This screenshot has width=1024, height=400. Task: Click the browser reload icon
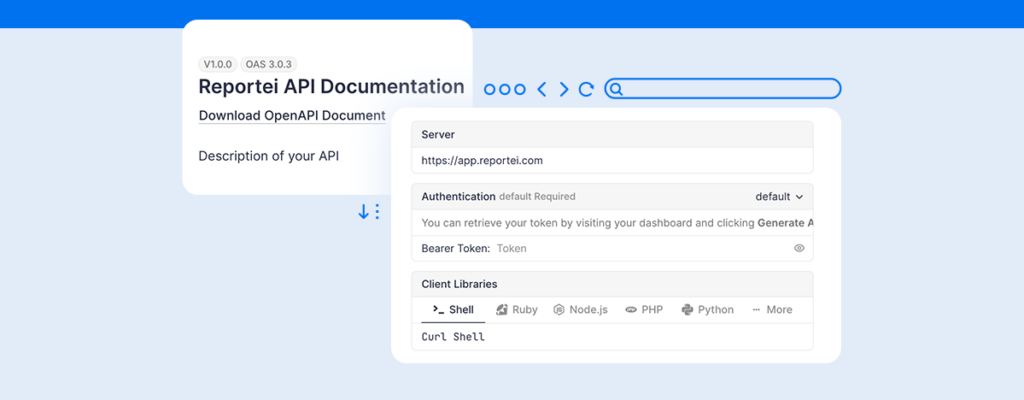coord(586,89)
